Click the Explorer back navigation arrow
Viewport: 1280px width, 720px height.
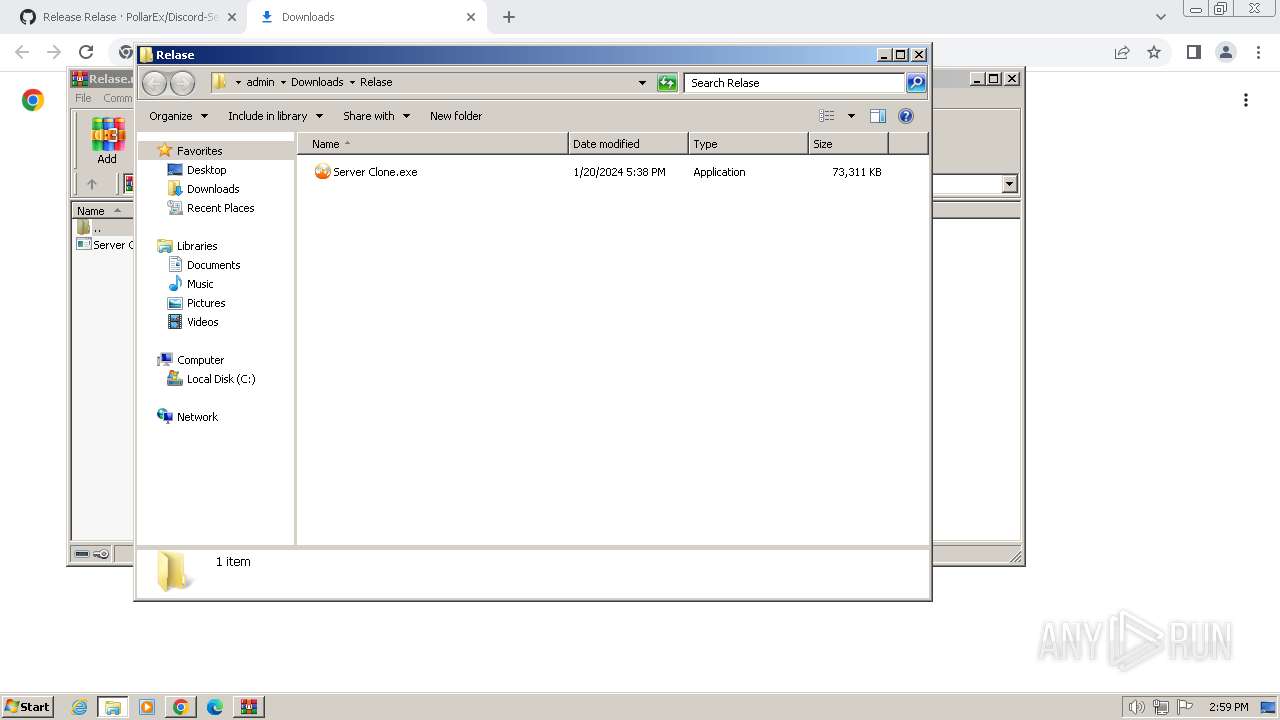(x=154, y=83)
